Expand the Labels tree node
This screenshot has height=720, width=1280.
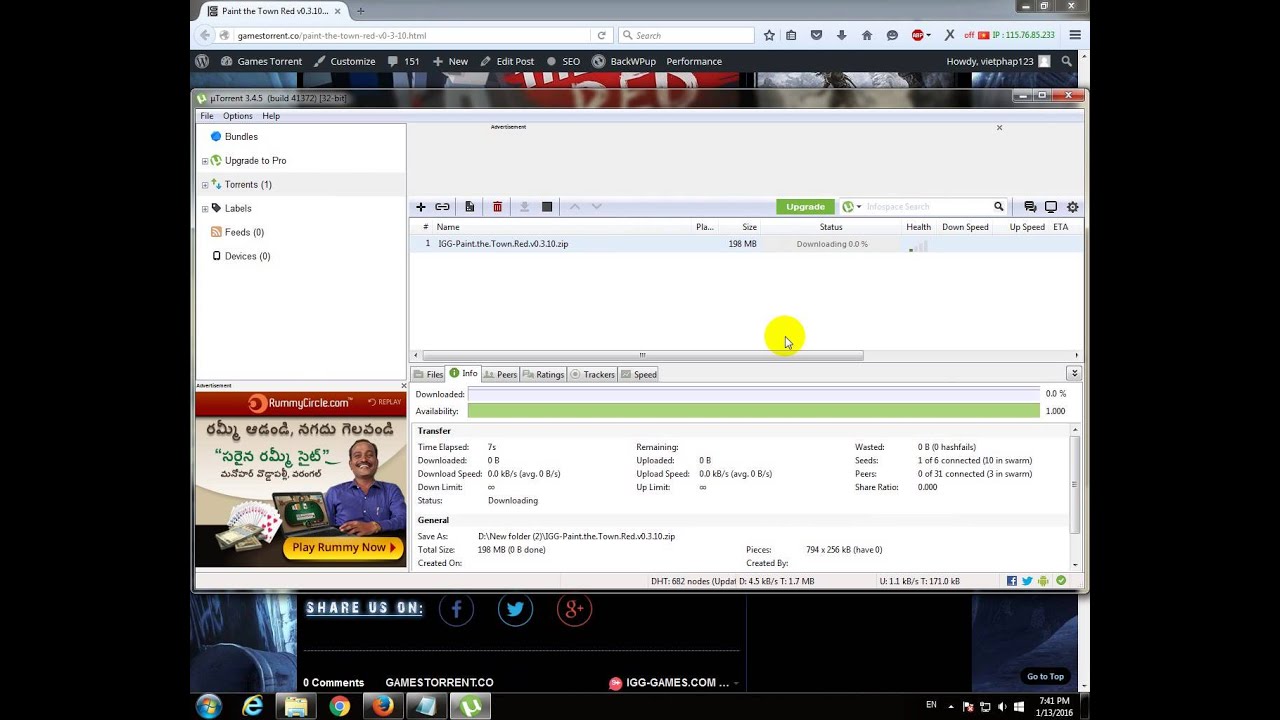pos(205,209)
